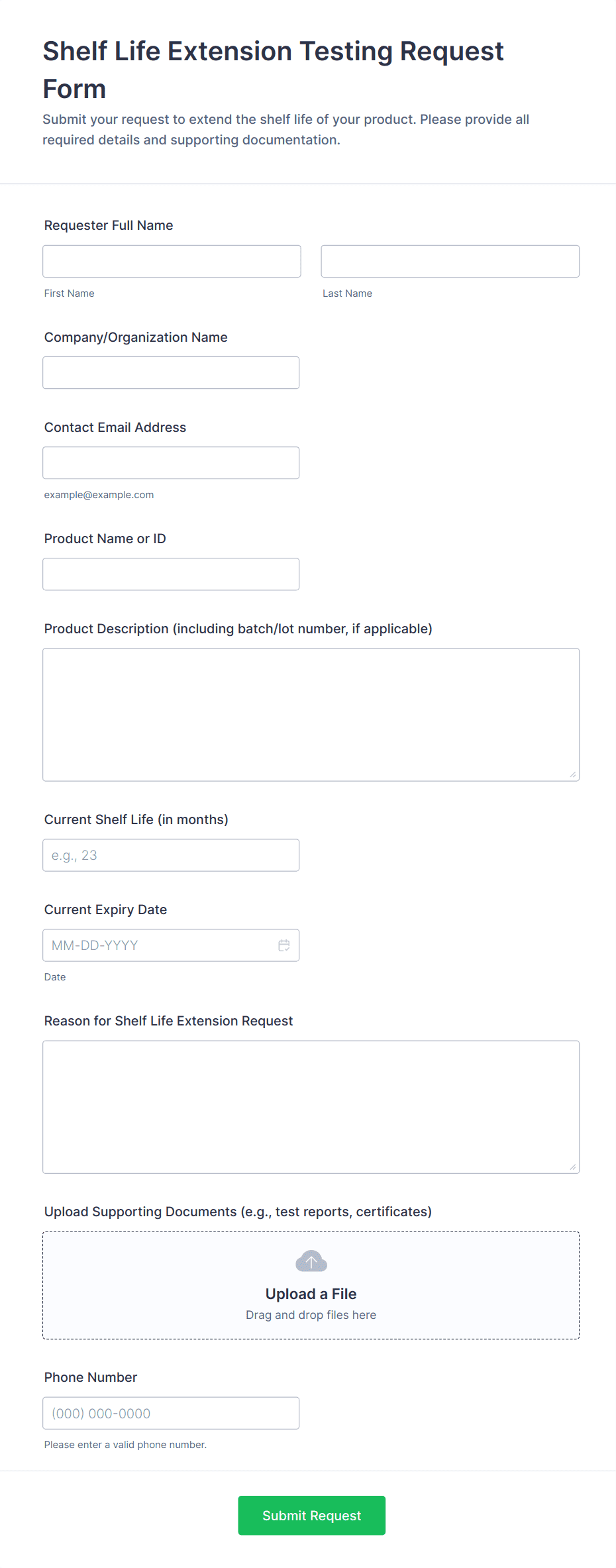This screenshot has width=616, height=1568.
Task: Click the "Contact Email Address" label
Action: coord(115,427)
